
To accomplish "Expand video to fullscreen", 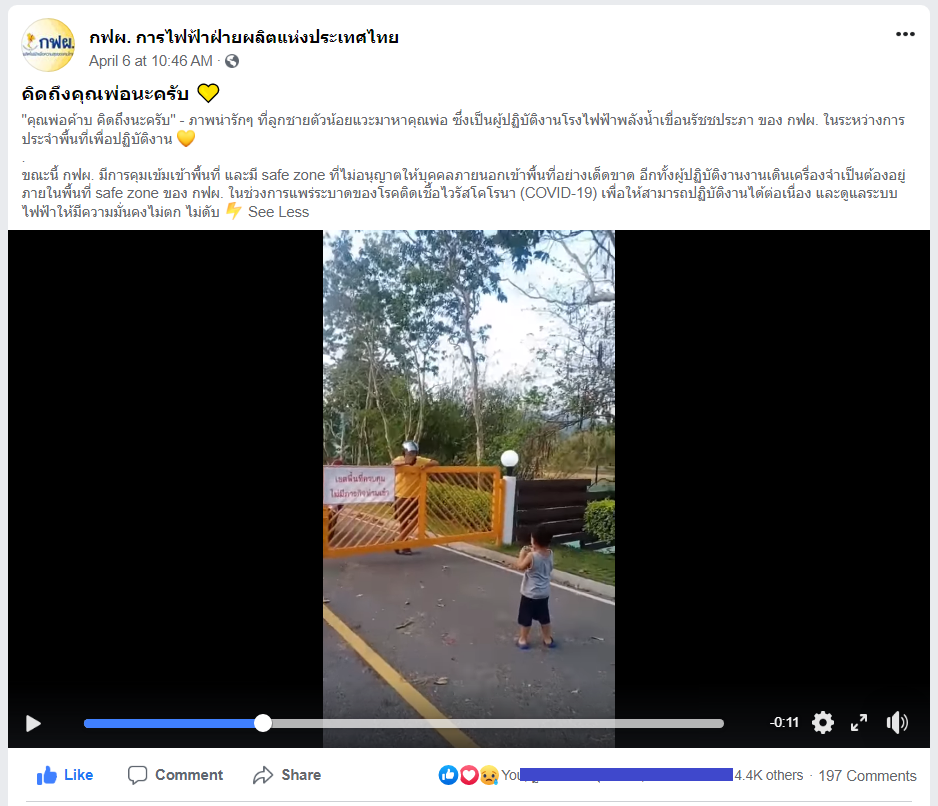I will (859, 723).
